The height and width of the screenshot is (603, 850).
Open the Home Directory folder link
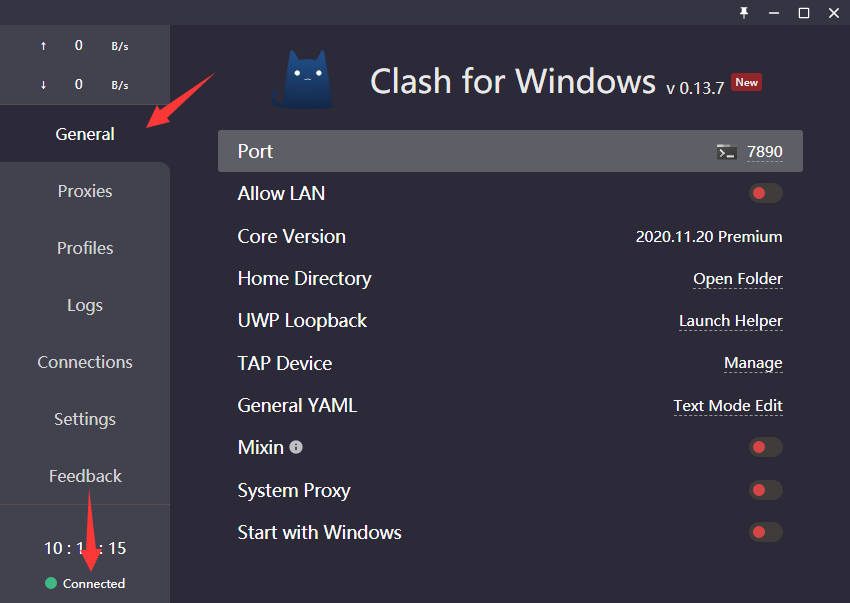tap(738, 279)
